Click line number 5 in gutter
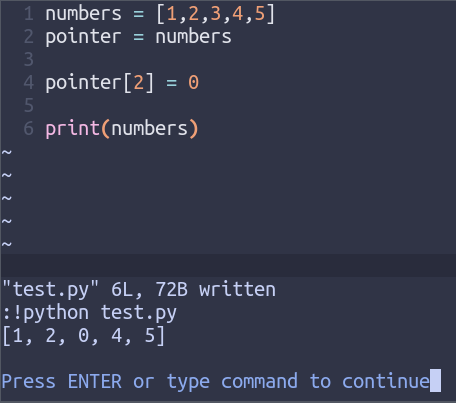 tap(29, 105)
